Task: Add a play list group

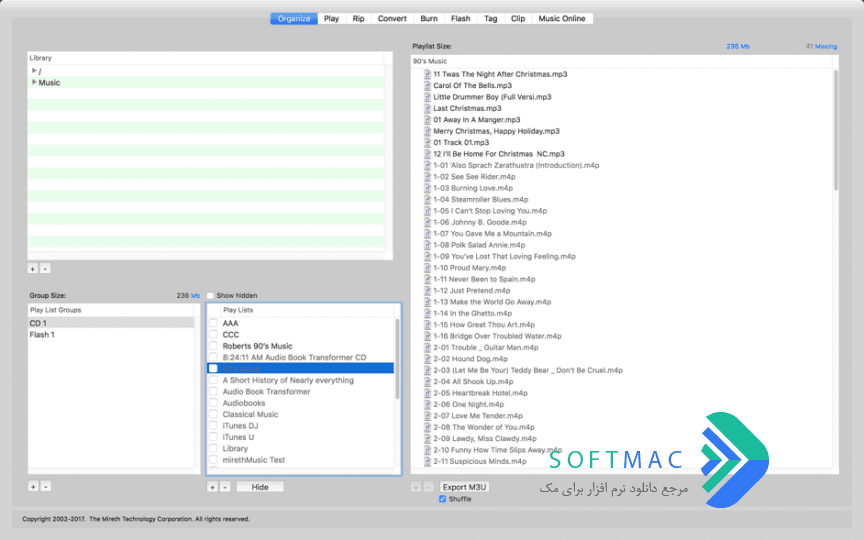Action: point(33,487)
